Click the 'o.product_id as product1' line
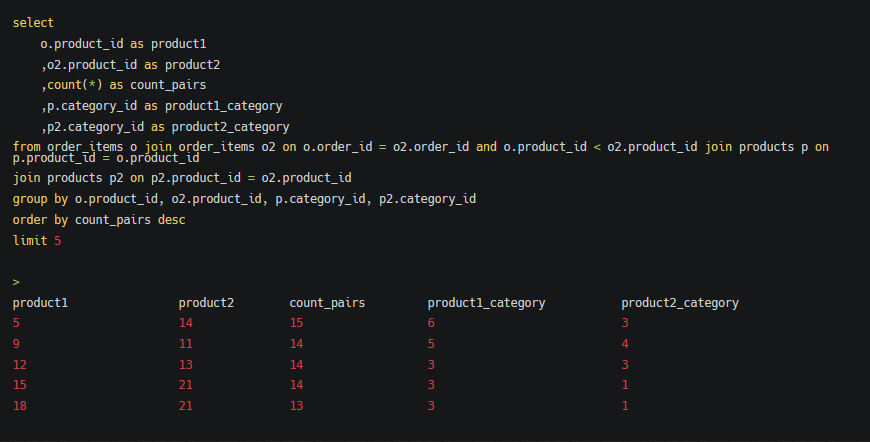The width and height of the screenshot is (870, 442). tap(122, 44)
